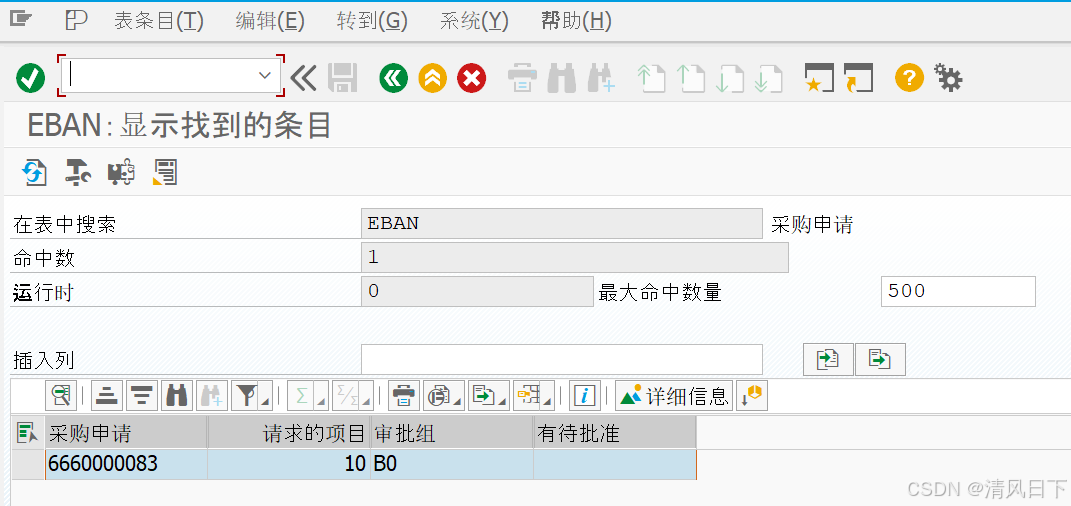This screenshot has height=506, width=1071.
Task: Click the top toolbar Find binoculars icon
Action: tap(561, 79)
